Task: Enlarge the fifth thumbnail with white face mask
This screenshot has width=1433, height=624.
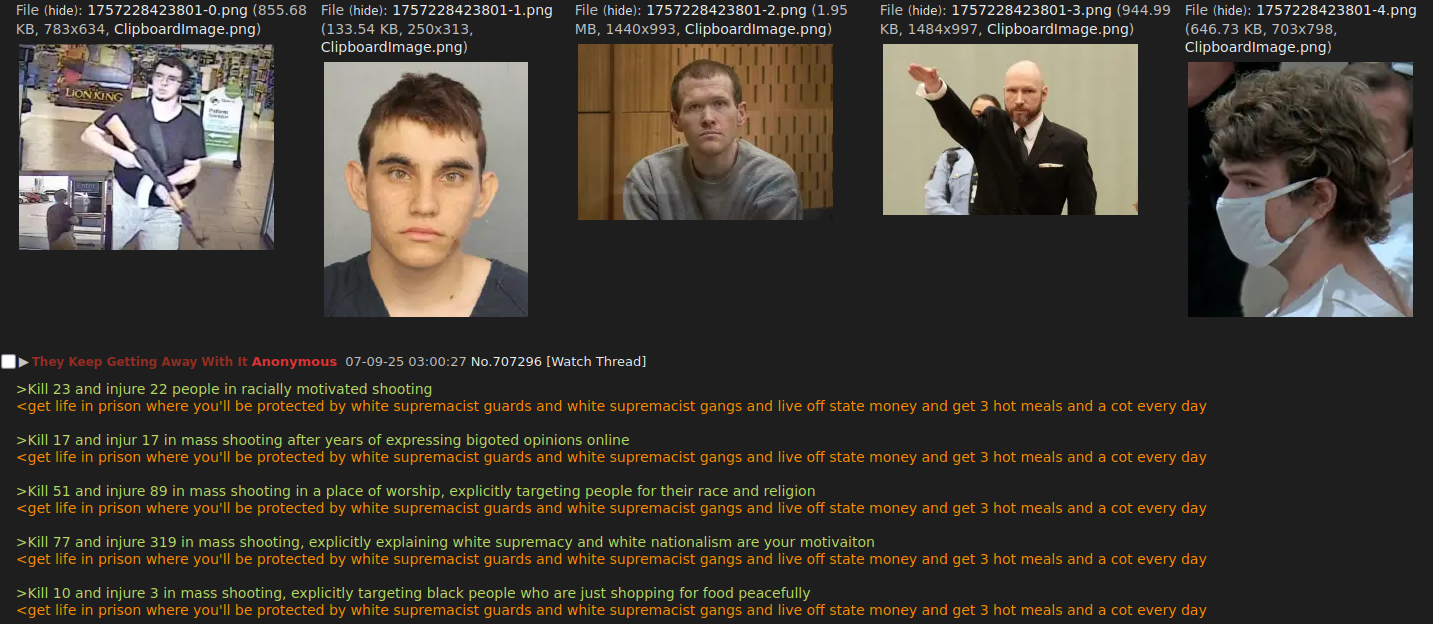Action: coord(1300,189)
